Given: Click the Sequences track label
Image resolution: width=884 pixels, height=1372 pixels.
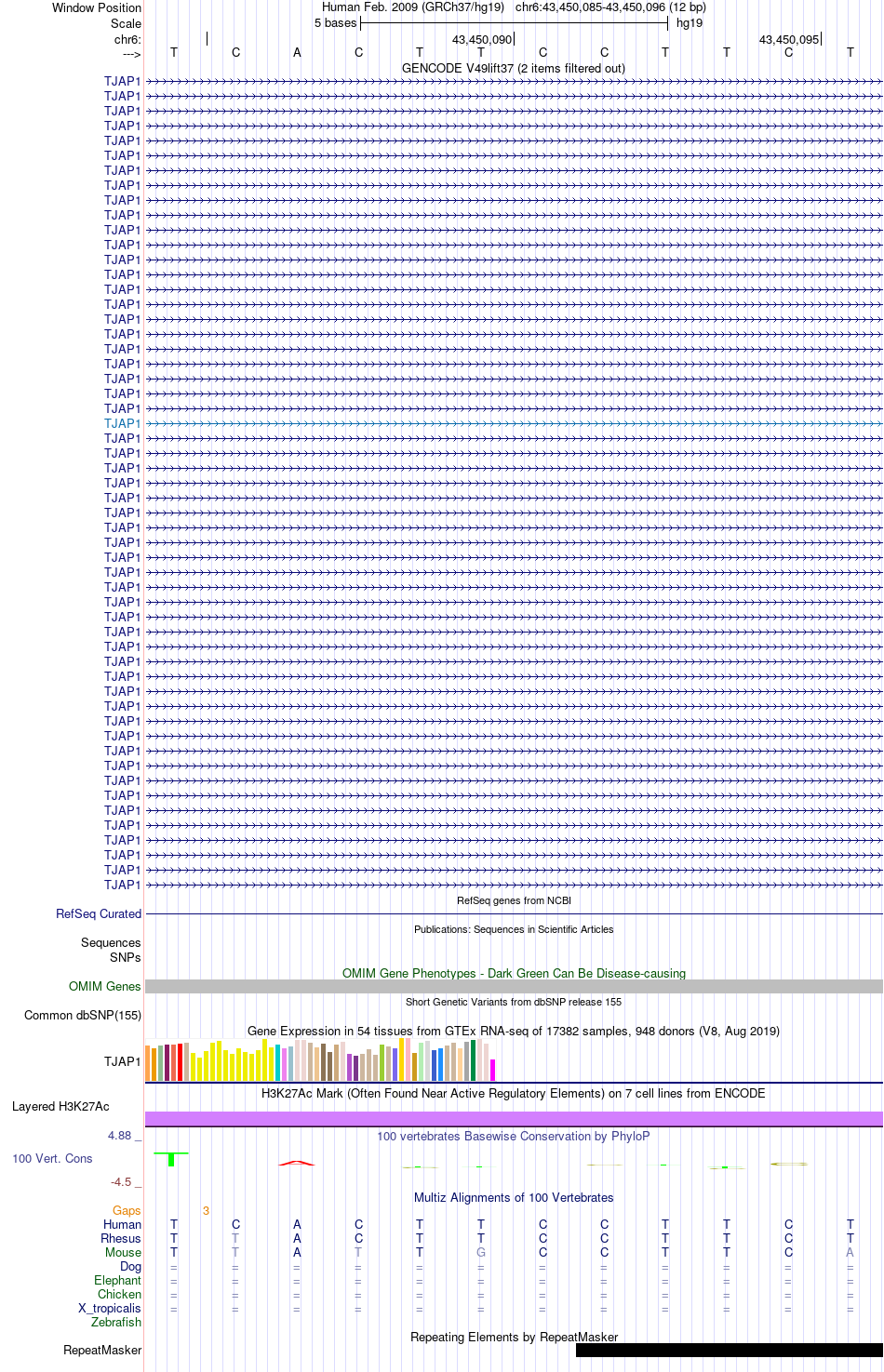Looking at the screenshot, I should click(111, 943).
